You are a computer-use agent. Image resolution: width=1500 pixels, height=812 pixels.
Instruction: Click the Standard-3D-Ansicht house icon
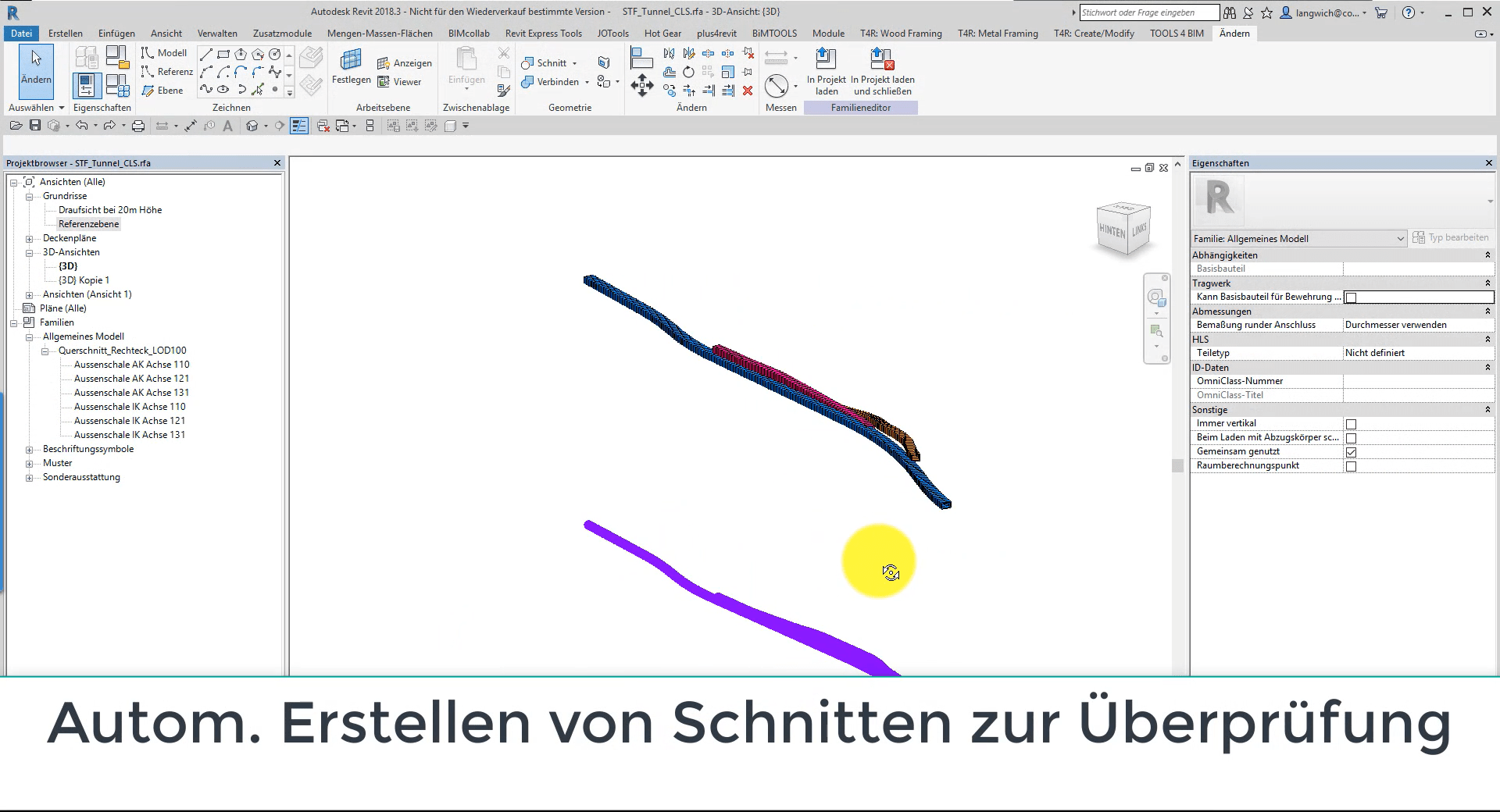click(x=252, y=125)
